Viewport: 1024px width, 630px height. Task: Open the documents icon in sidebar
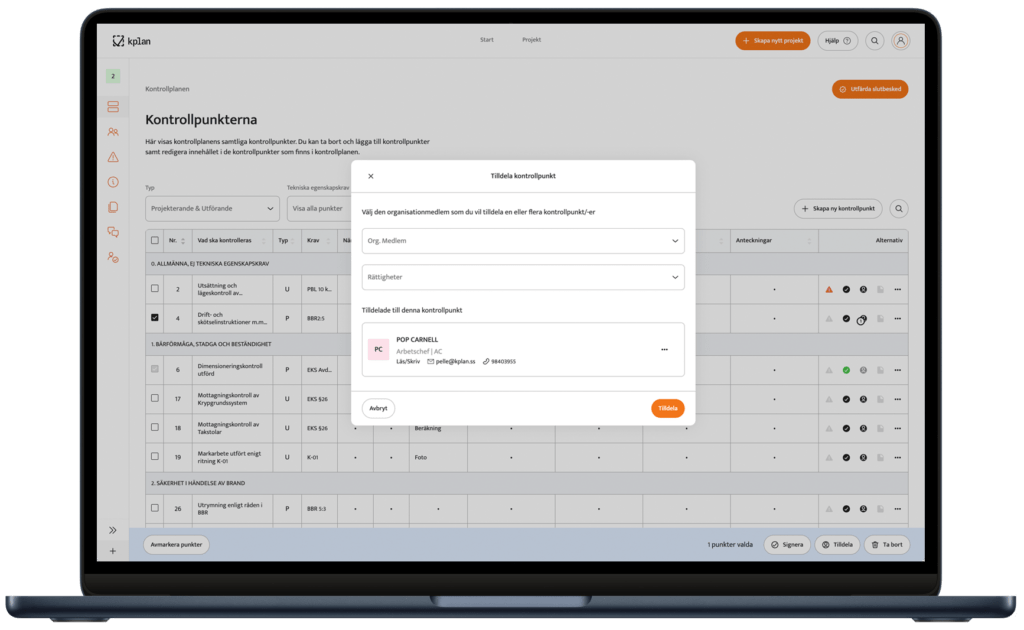point(113,207)
